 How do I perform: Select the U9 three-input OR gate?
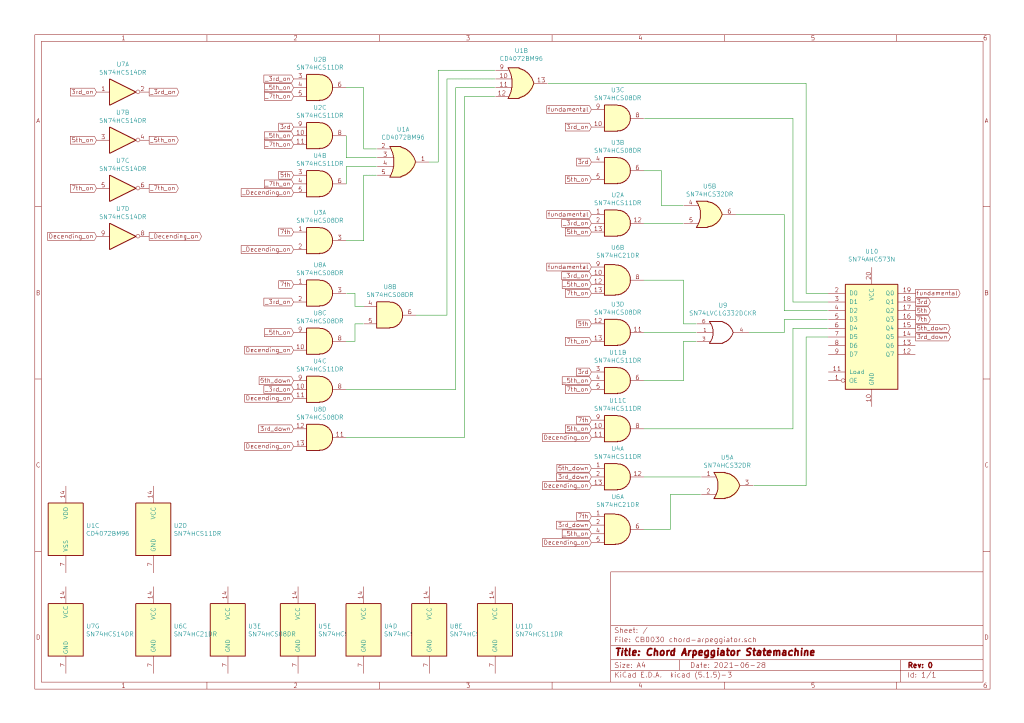[719, 332]
